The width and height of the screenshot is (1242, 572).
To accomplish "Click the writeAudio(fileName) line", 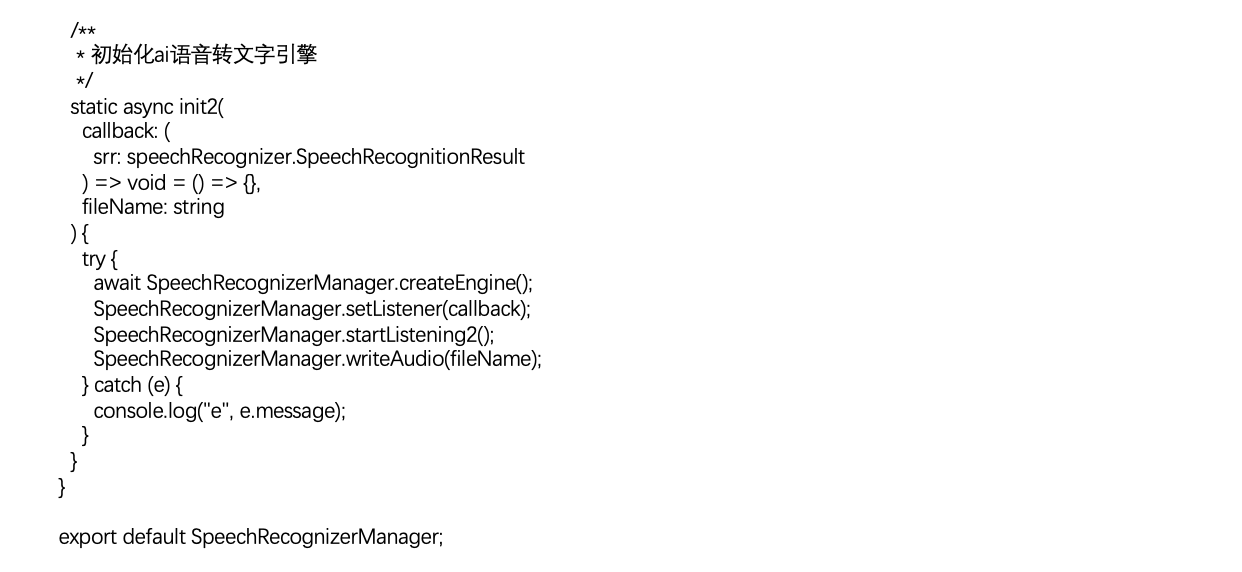I will click(317, 359).
